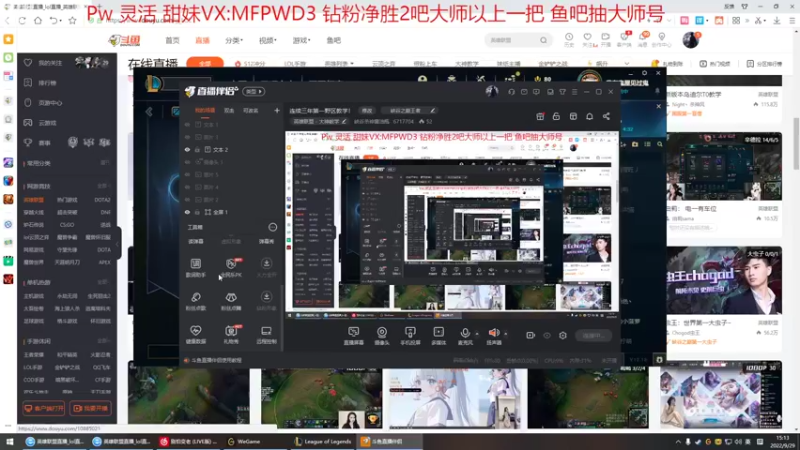
Task: Click the Douyu search box
Action: tap(518, 40)
